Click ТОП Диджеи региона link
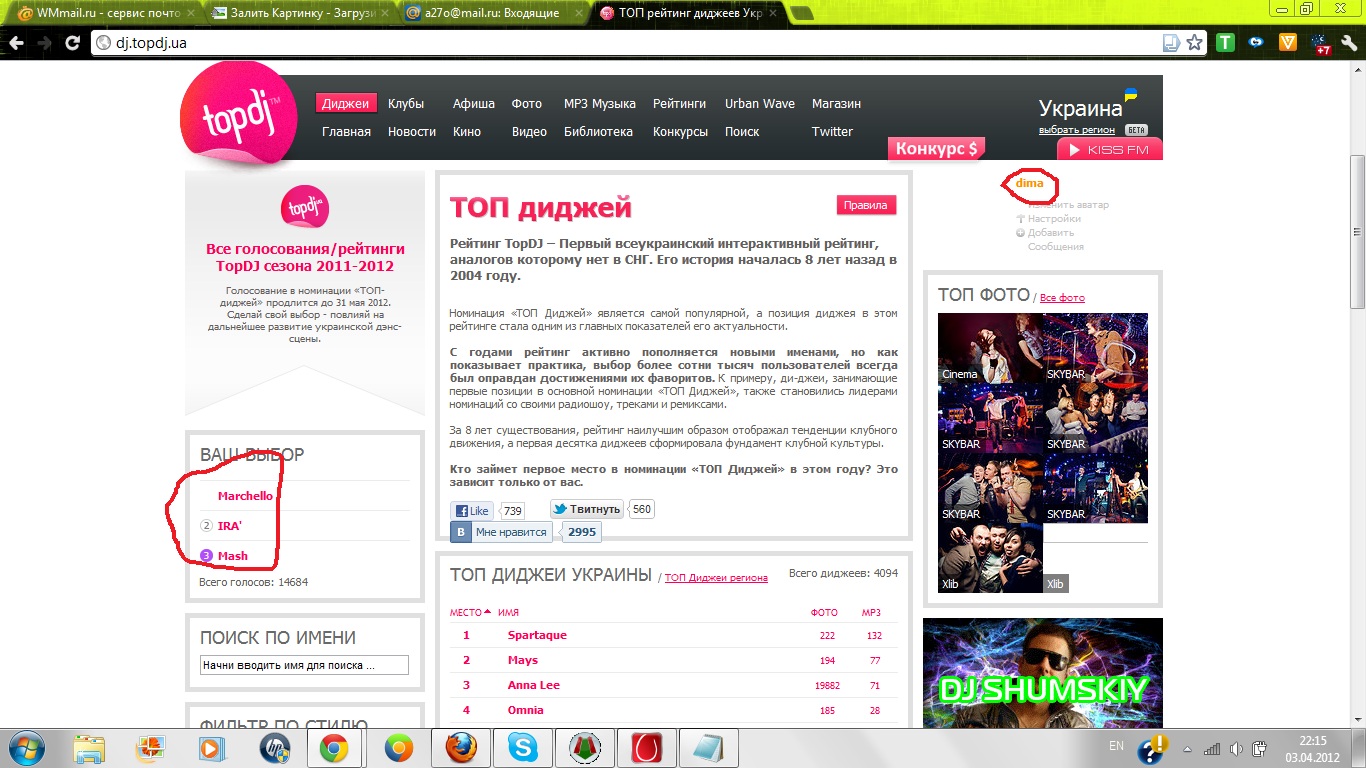 716,578
